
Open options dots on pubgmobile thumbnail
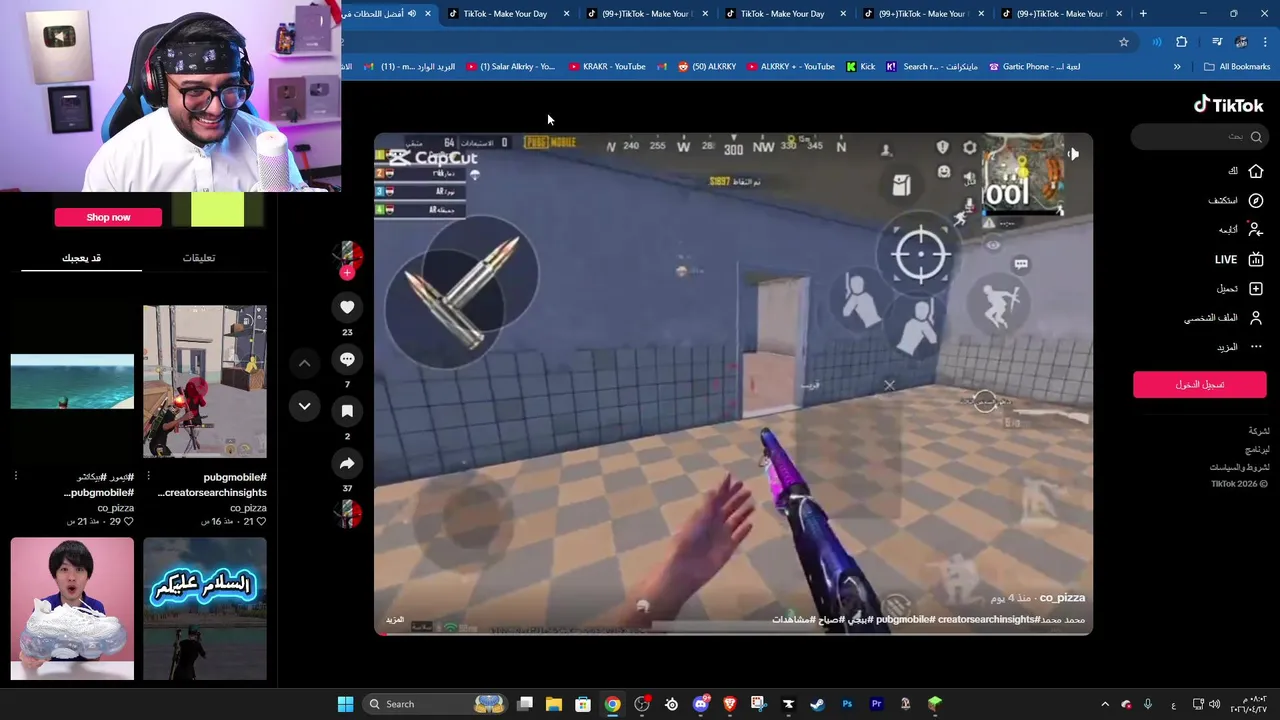tap(148, 476)
